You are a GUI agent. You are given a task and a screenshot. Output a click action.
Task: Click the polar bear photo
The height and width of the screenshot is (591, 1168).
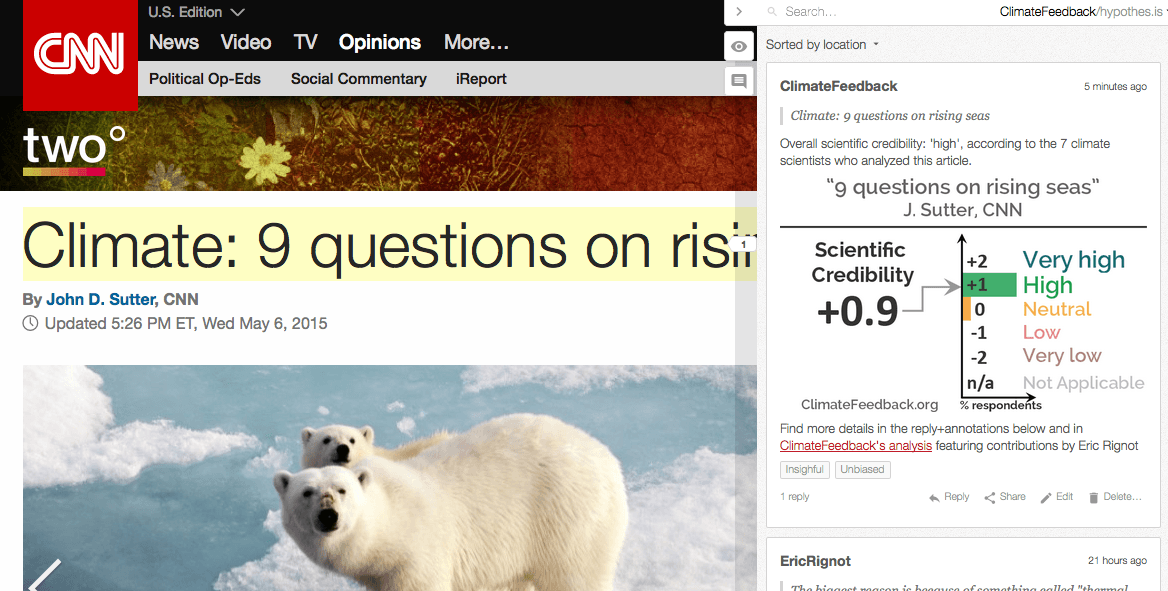pos(390,478)
